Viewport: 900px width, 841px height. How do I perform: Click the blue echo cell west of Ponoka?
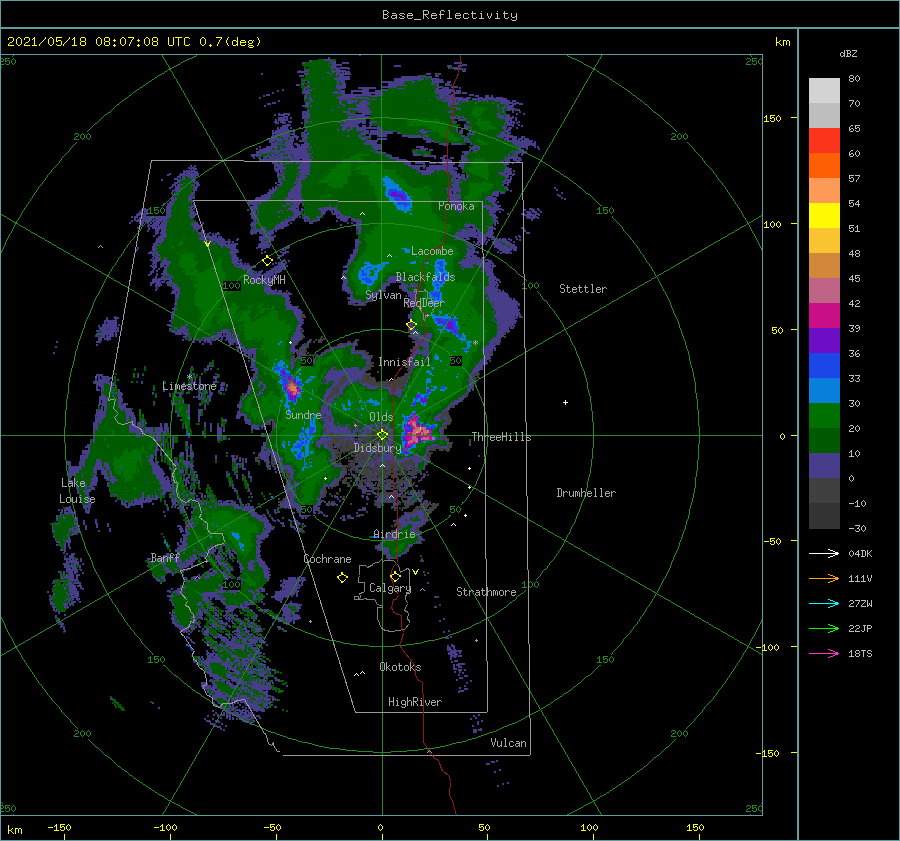(x=398, y=193)
